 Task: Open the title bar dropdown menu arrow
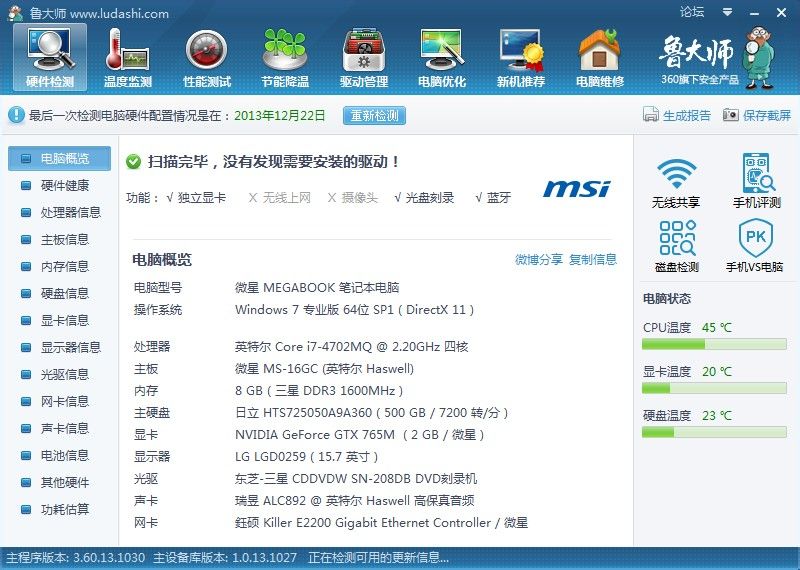pos(728,12)
